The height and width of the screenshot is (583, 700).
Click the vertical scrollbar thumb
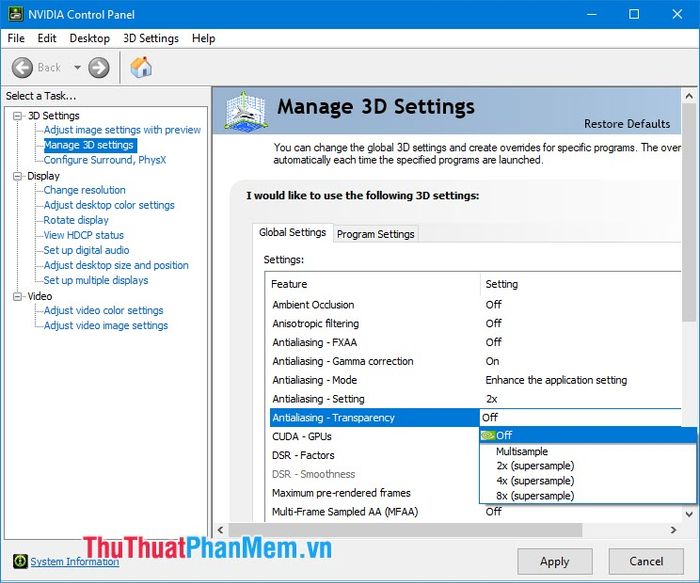pyautogui.click(x=689, y=212)
